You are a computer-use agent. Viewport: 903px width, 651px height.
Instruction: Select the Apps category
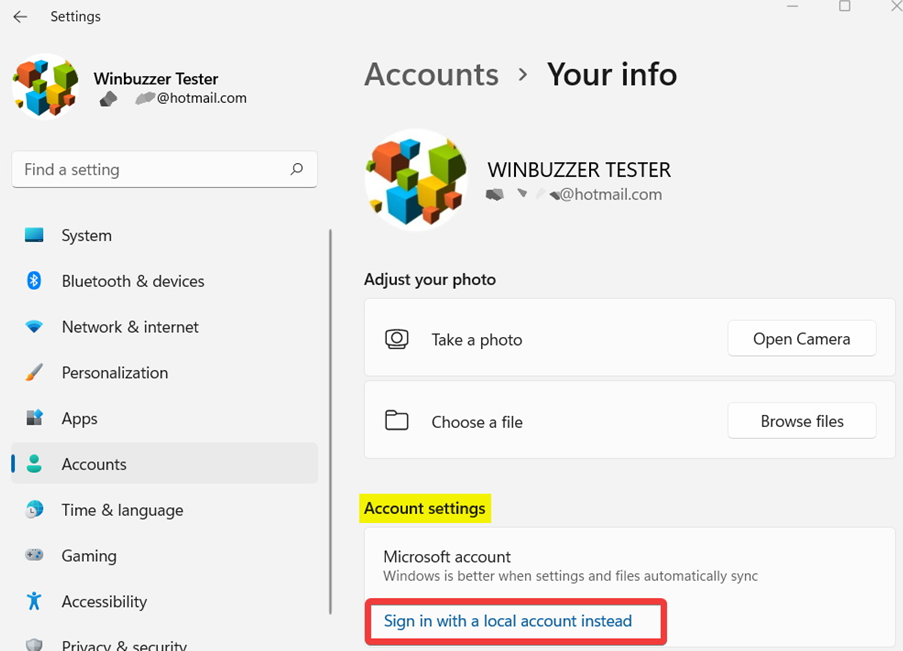tap(164, 418)
